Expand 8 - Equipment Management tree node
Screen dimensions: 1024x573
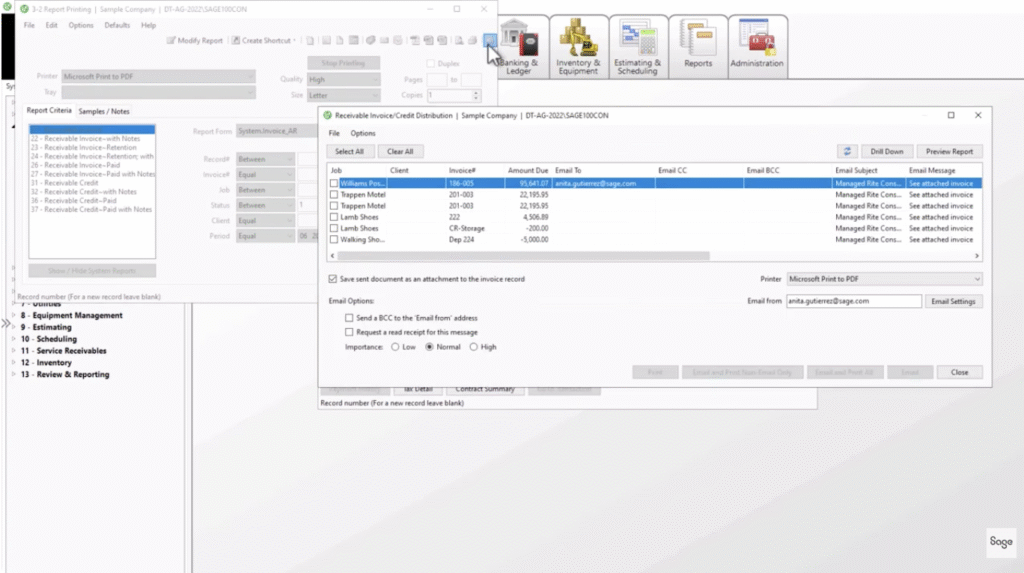click(x=14, y=315)
